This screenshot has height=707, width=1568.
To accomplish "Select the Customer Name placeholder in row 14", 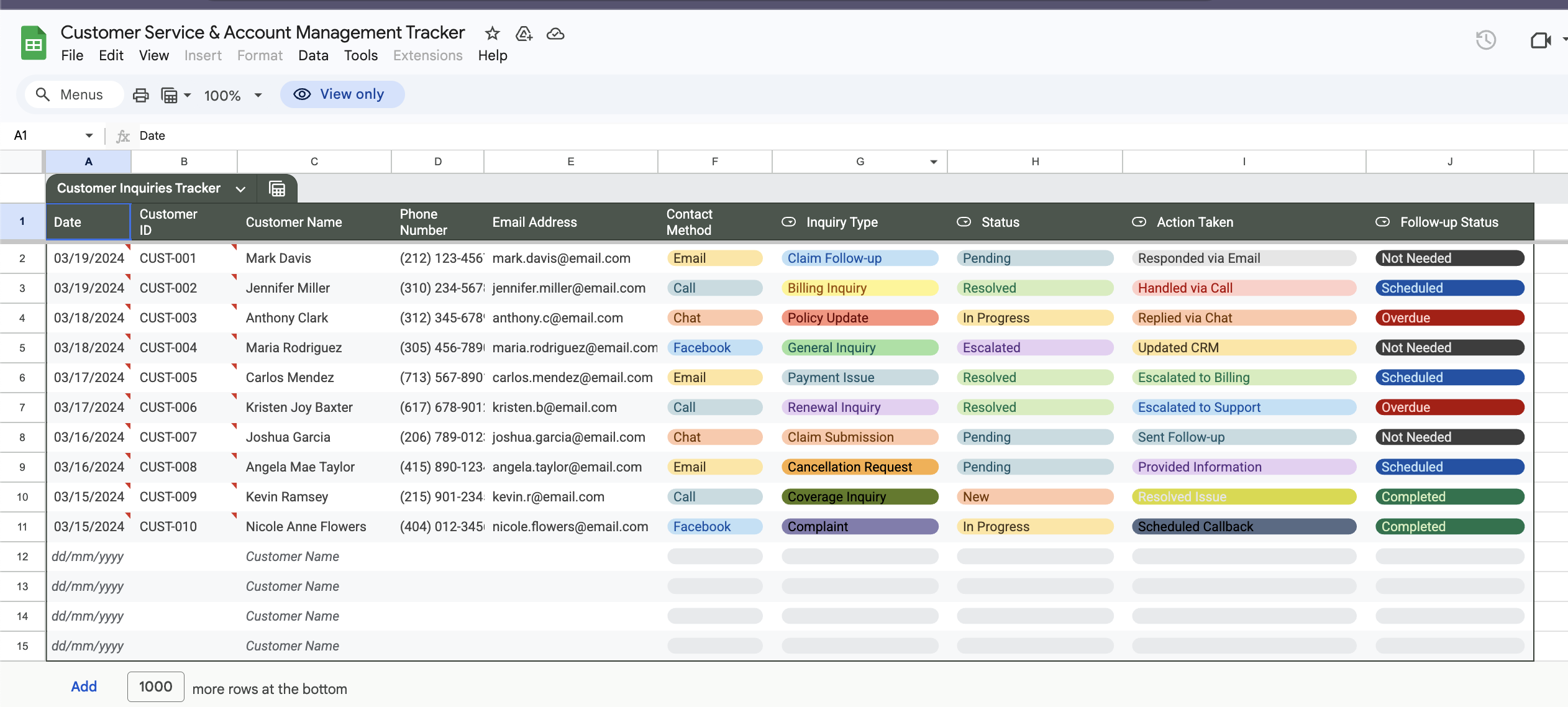I will [314, 616].
